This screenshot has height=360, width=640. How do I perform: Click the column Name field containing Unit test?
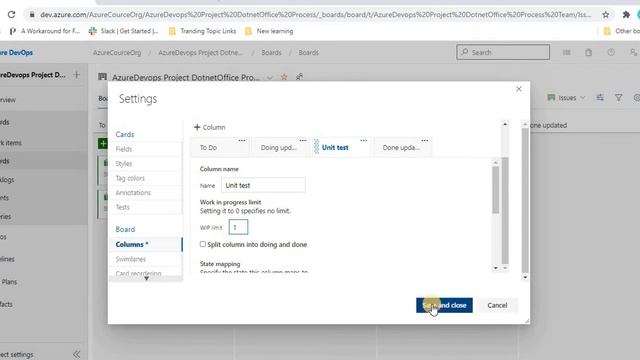pyautogui.click(x=263, y=185)
